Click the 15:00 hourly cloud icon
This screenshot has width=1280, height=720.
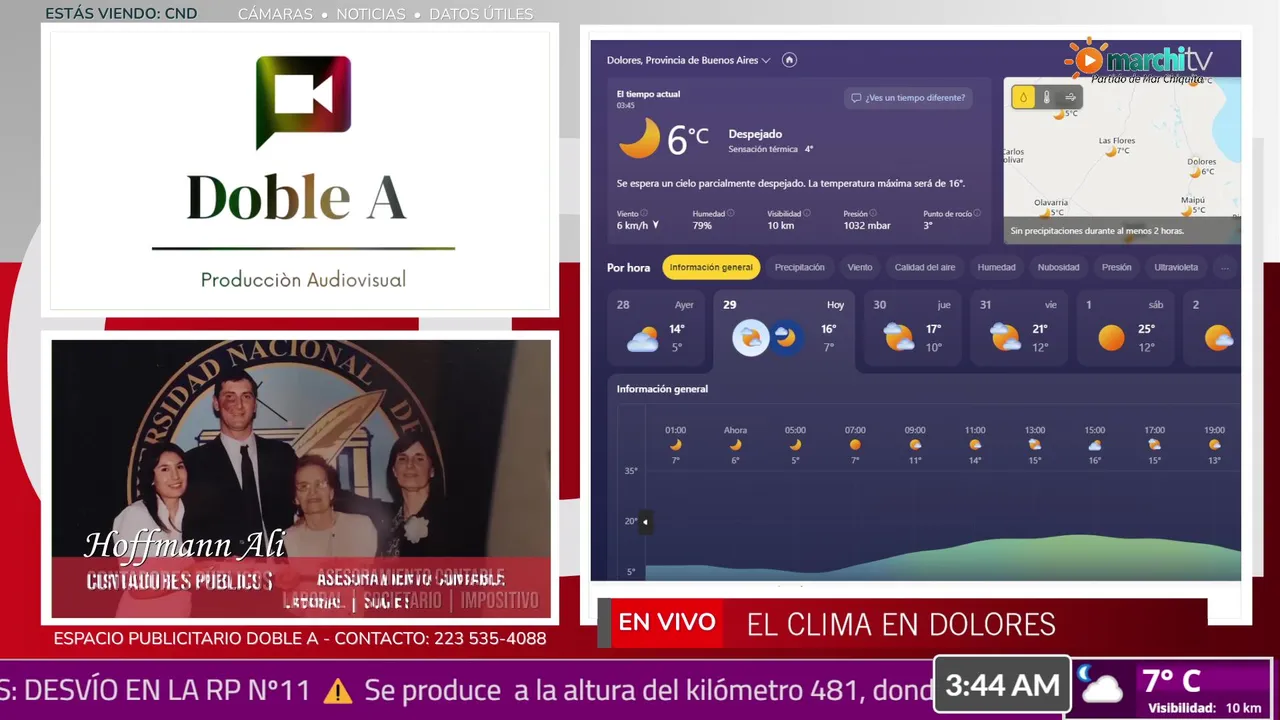1095,445
